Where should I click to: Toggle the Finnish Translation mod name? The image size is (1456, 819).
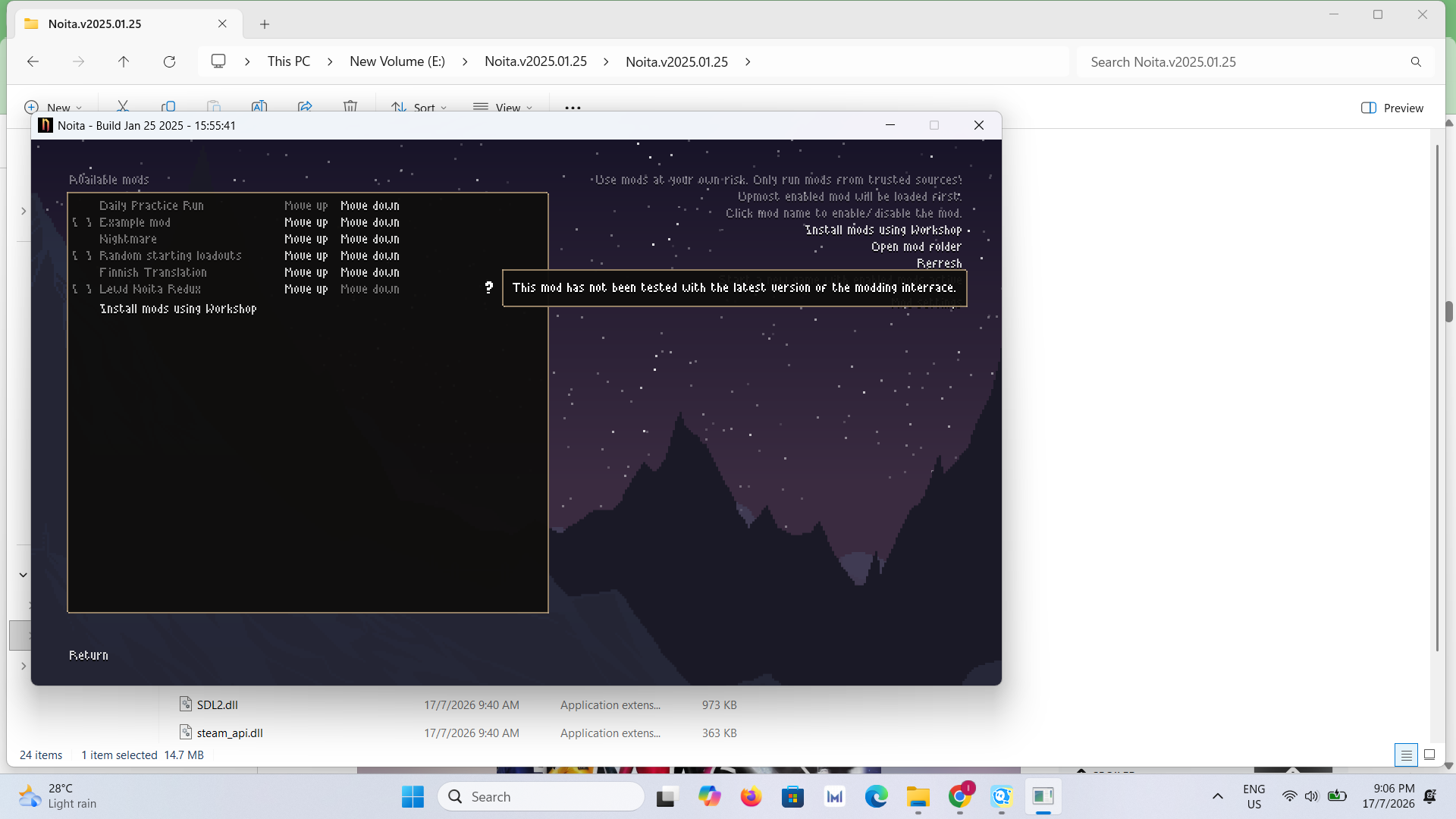153,272
